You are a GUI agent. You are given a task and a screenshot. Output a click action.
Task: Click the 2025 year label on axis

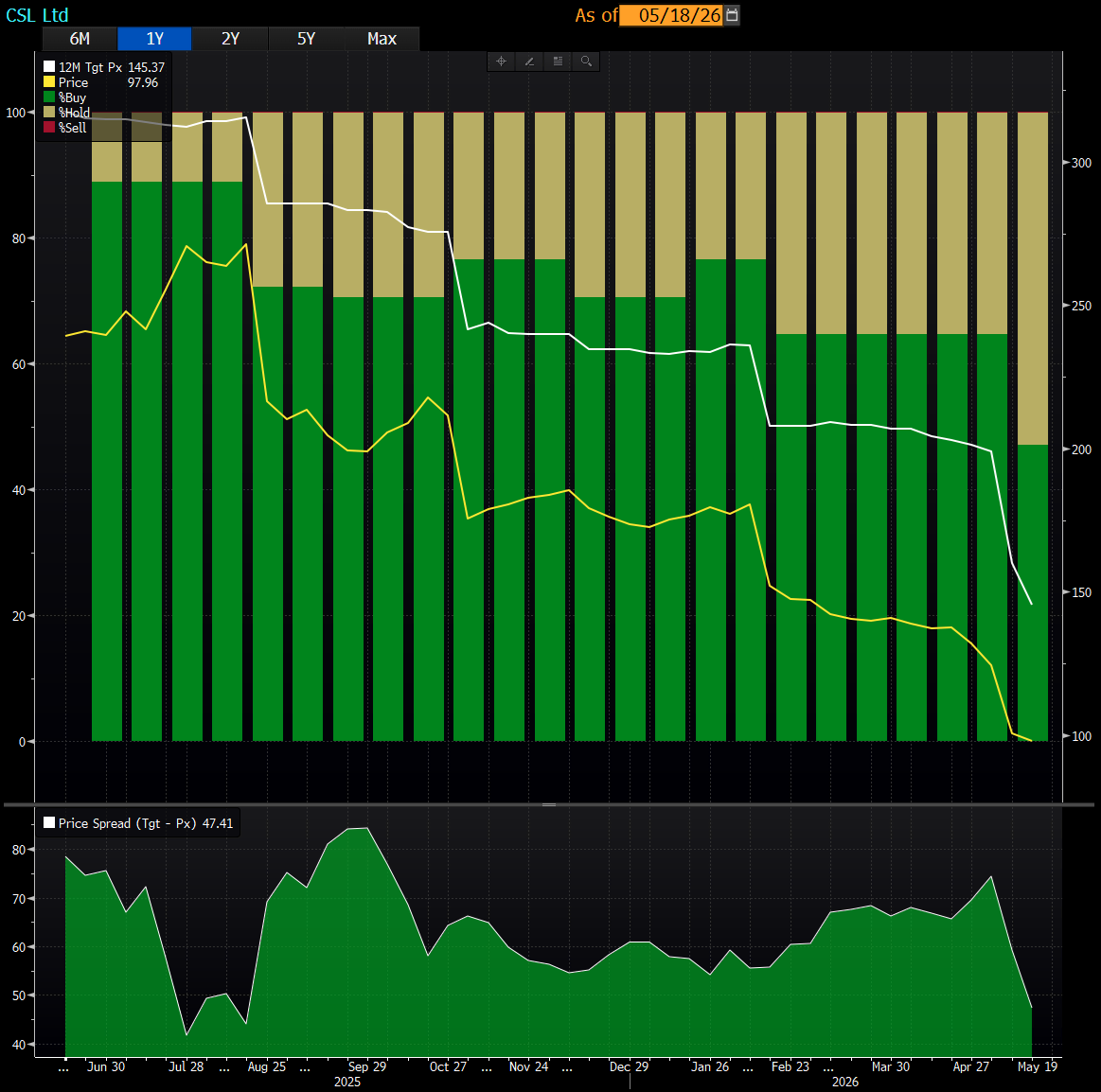tap(347, 1082)
